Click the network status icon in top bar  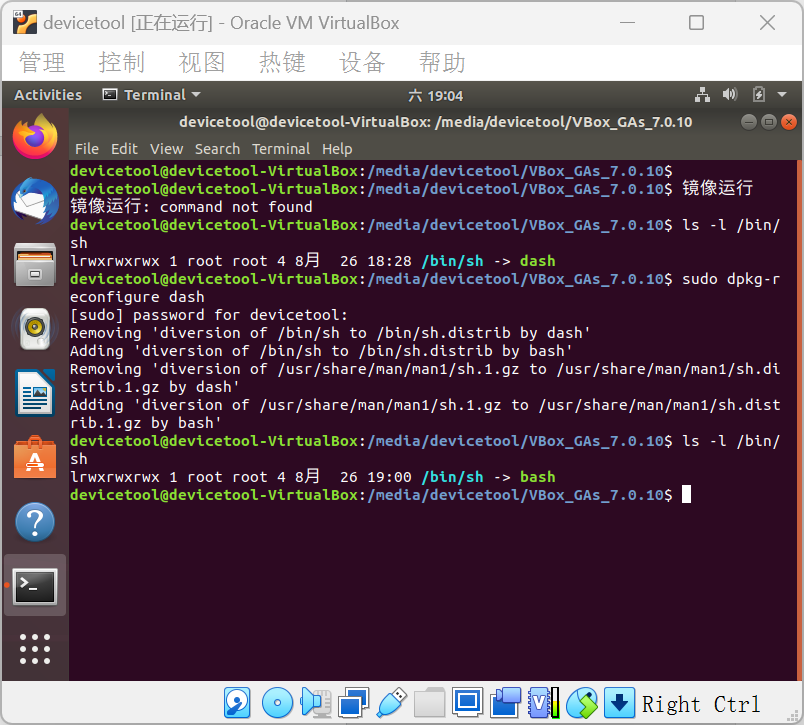click(702, 95)
